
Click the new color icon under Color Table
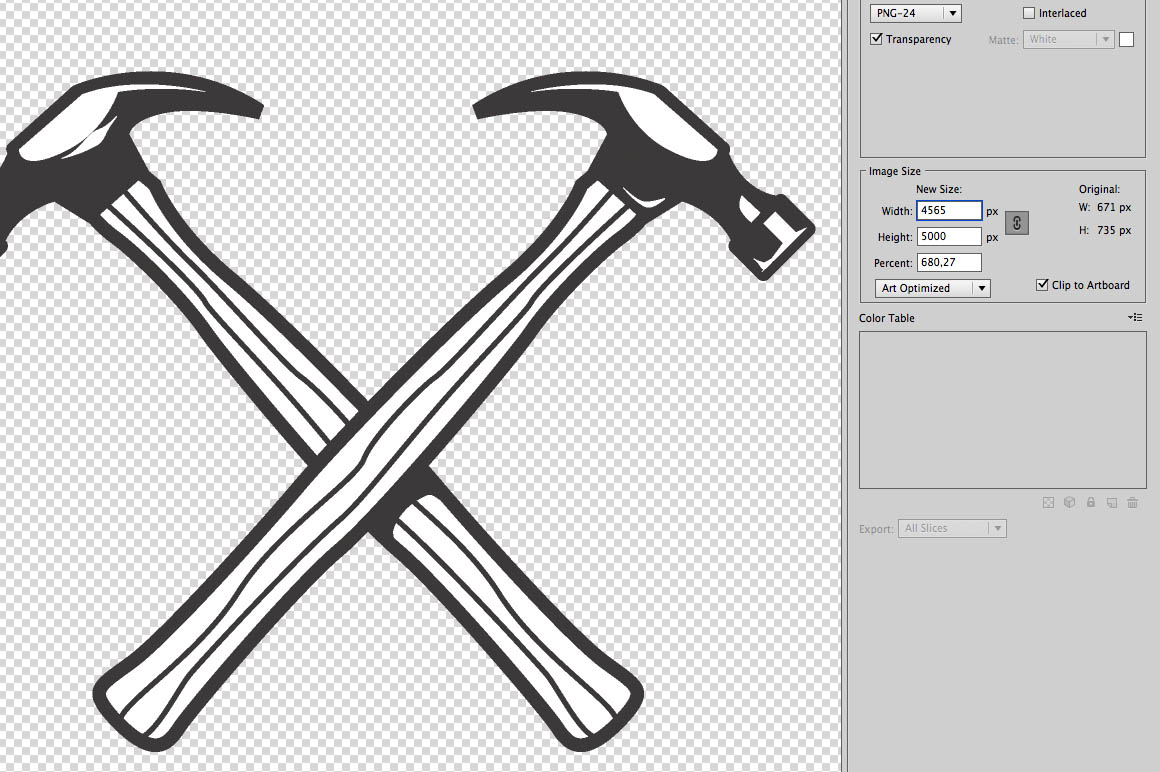(1111, 503)
